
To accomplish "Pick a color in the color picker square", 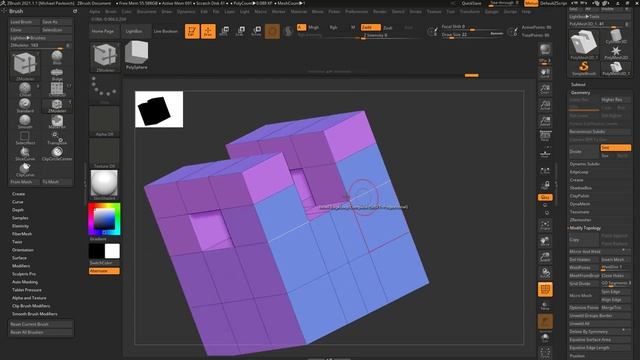I will click(104, 219).
